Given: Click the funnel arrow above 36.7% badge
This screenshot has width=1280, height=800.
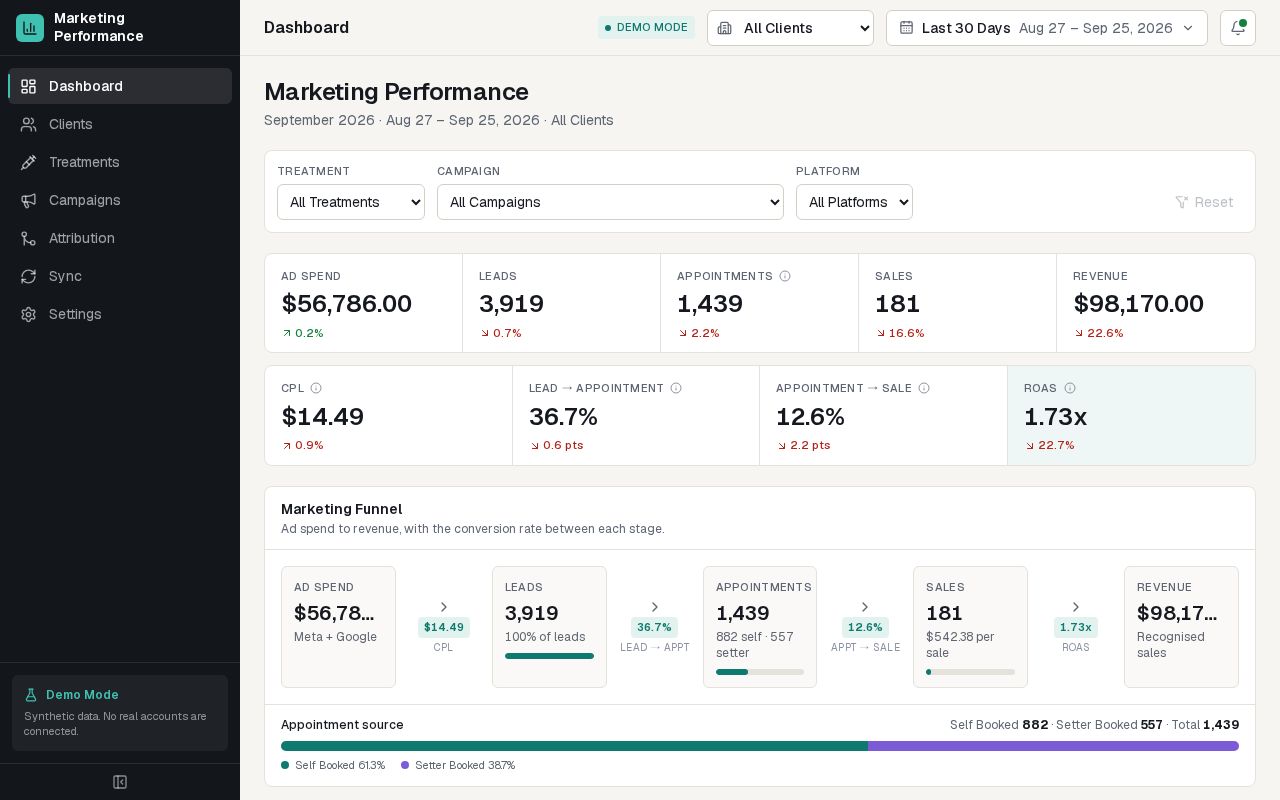Looking at the screenshot, I should coord(655,607).
